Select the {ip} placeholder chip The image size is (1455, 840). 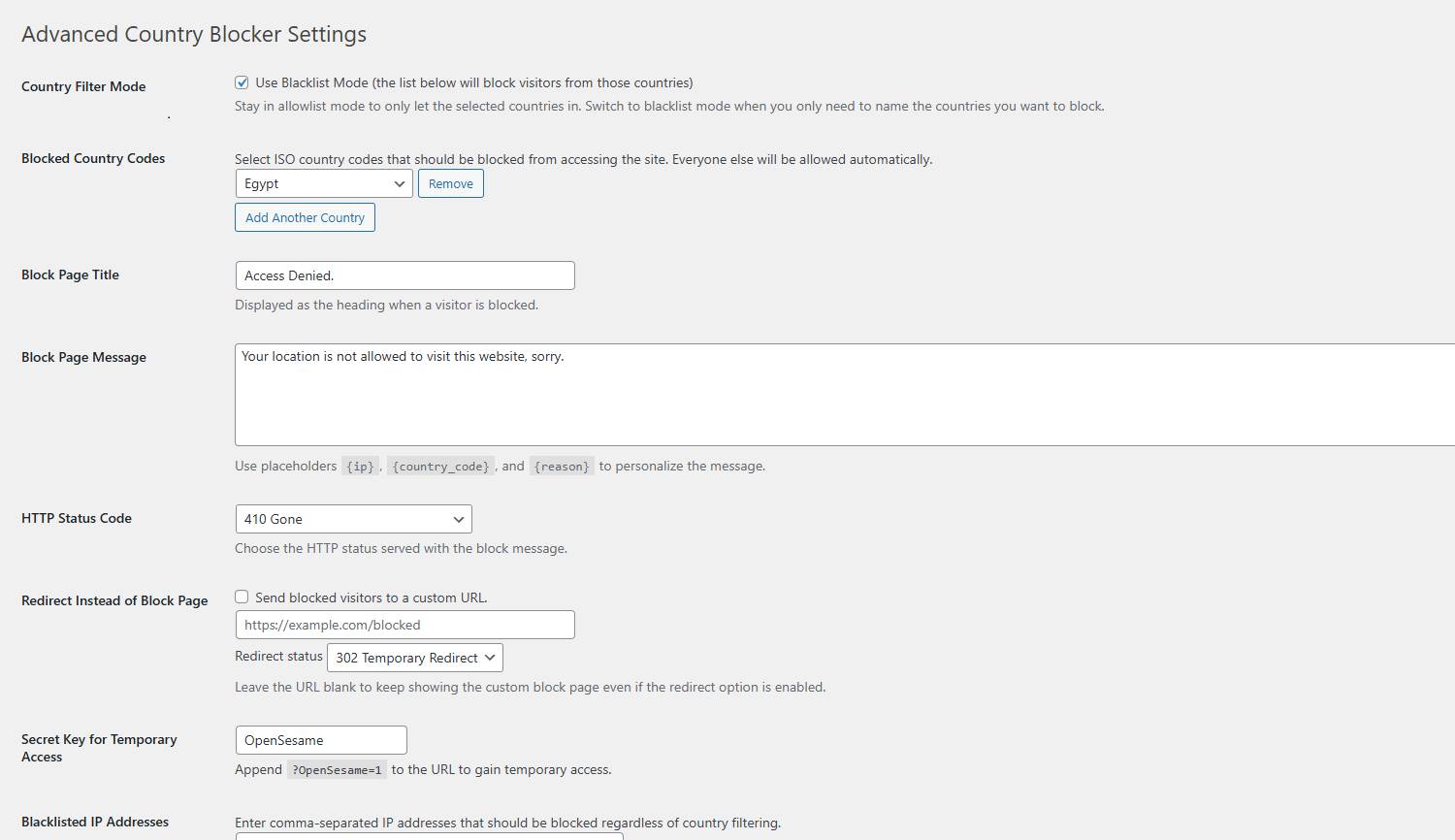point(360,466)
